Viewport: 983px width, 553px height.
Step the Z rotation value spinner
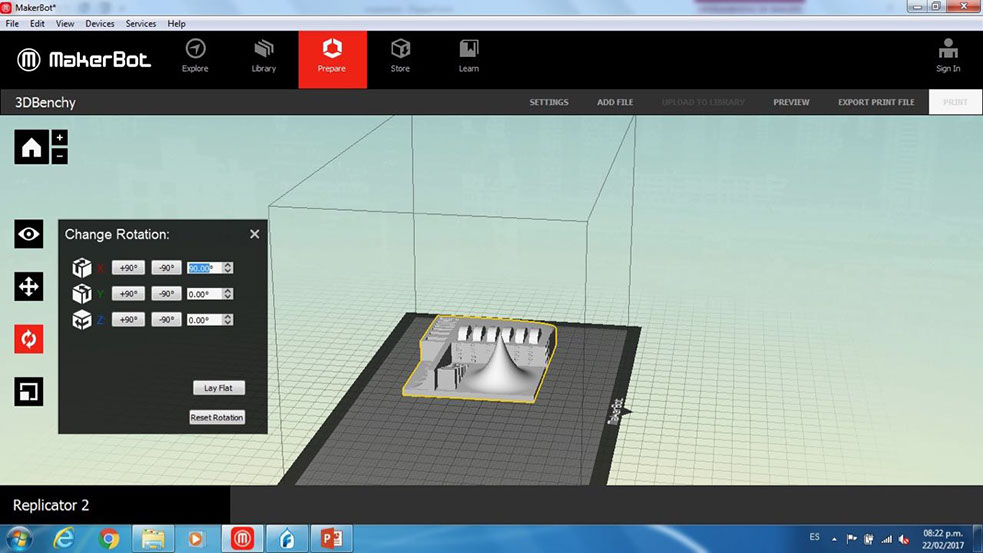point(228,320)
